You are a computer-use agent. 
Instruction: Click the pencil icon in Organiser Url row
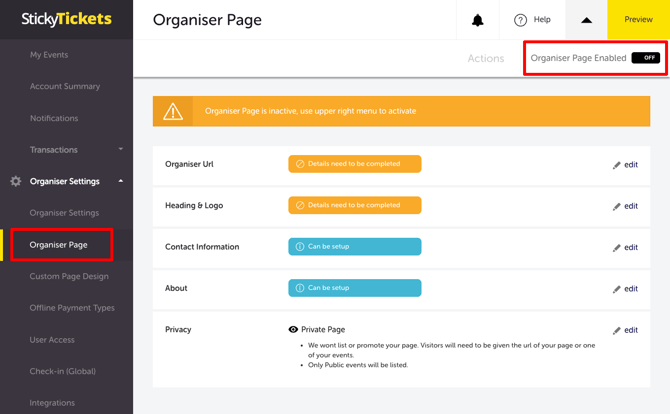(617, 165)
